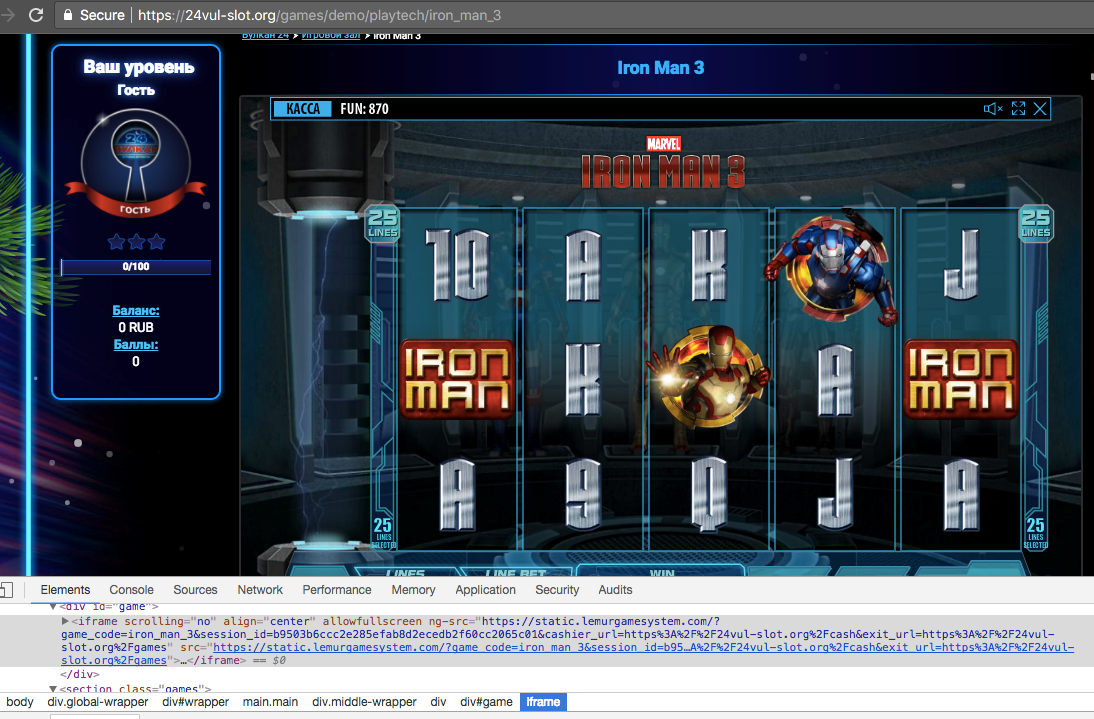The image size is (1094, 719).
Task: Click the secure lock icon in address bar
Action: [x=68, y=15]
